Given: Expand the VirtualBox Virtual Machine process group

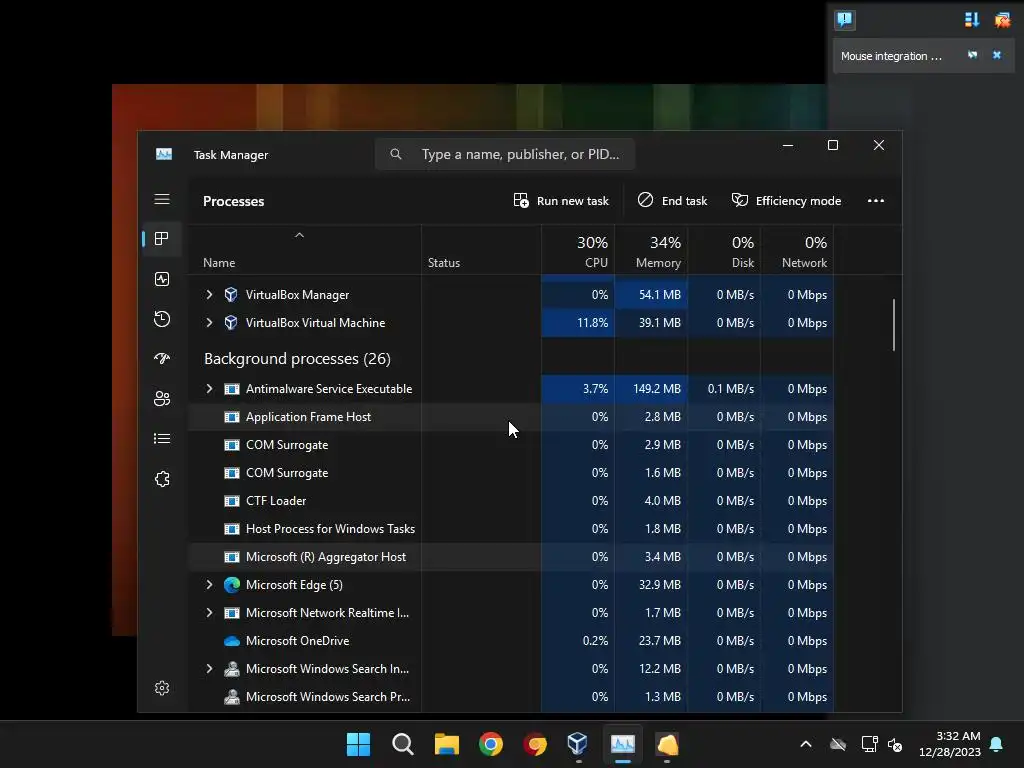Looking at the screenshot, I should pyautogui.click(x=209, y=323).
